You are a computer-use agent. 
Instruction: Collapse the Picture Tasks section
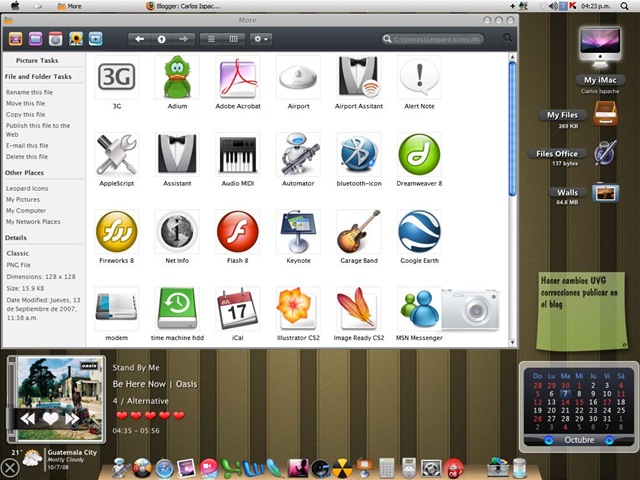(x=37, y=60)
